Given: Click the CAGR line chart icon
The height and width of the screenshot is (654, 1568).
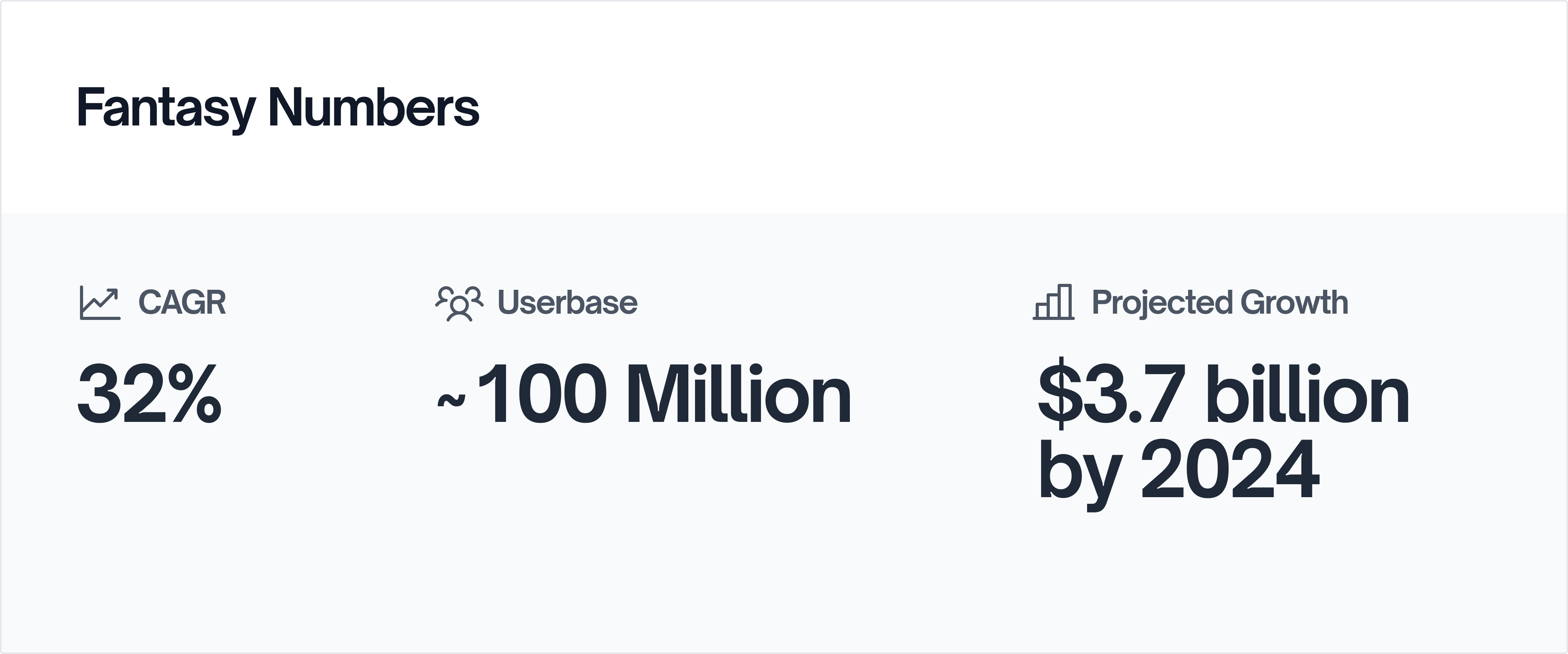Looking at the screenshot, I should pos(100,303).
